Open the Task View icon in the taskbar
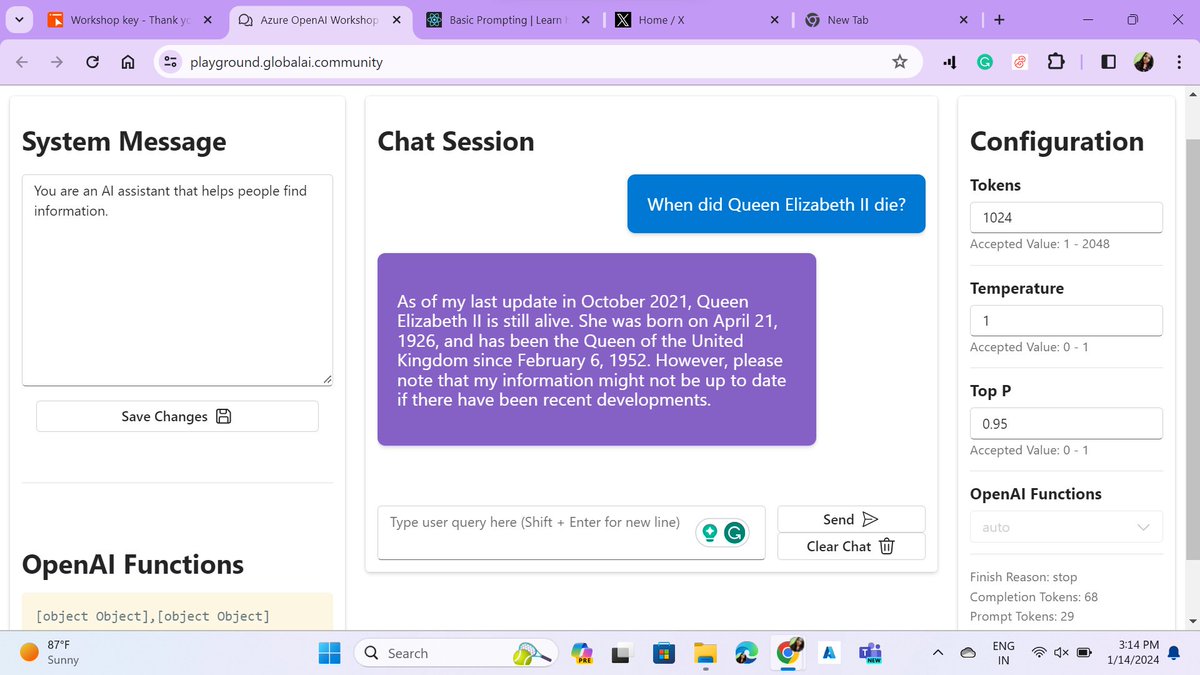Viewport: 1200px width, 675px height. tap(621, 653)
